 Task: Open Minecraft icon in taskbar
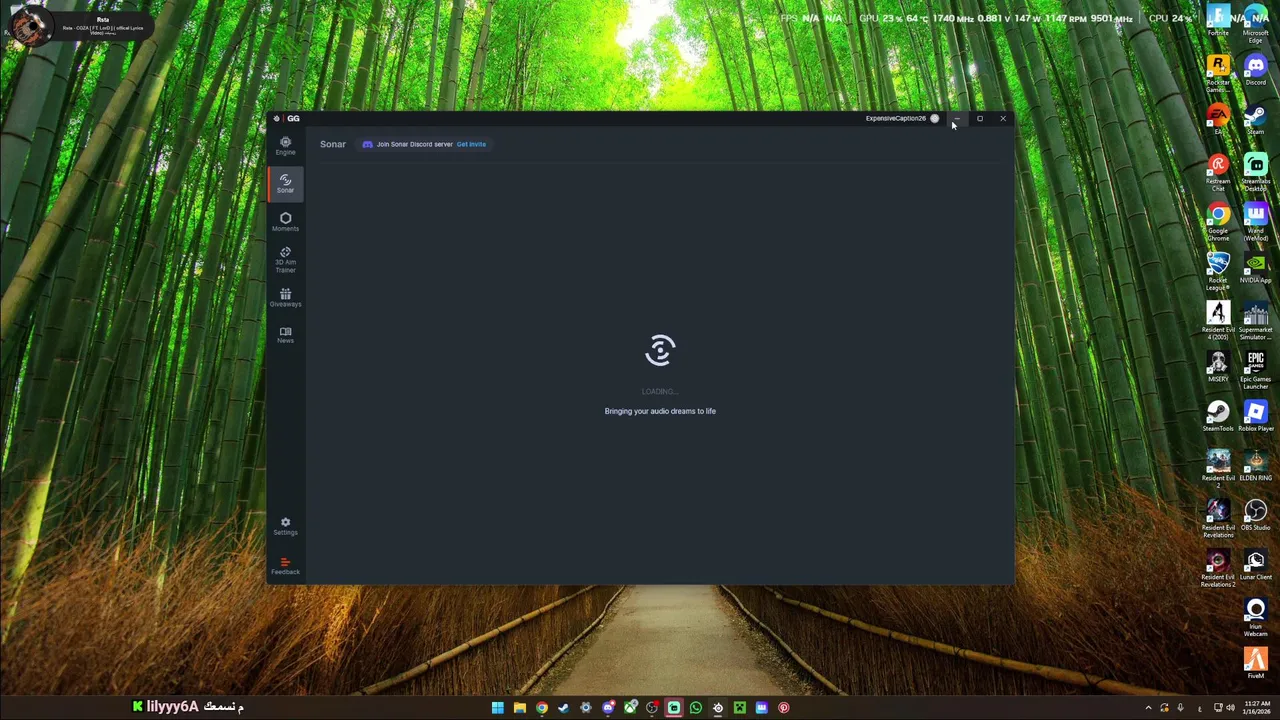(740, 708)
